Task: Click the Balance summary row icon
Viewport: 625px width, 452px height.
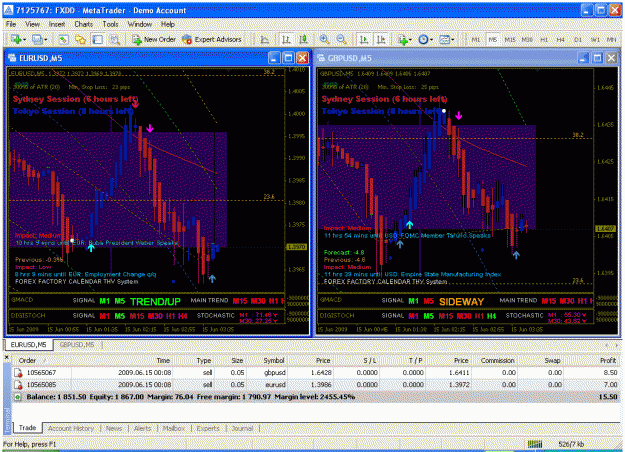Action: pos(18,397)
